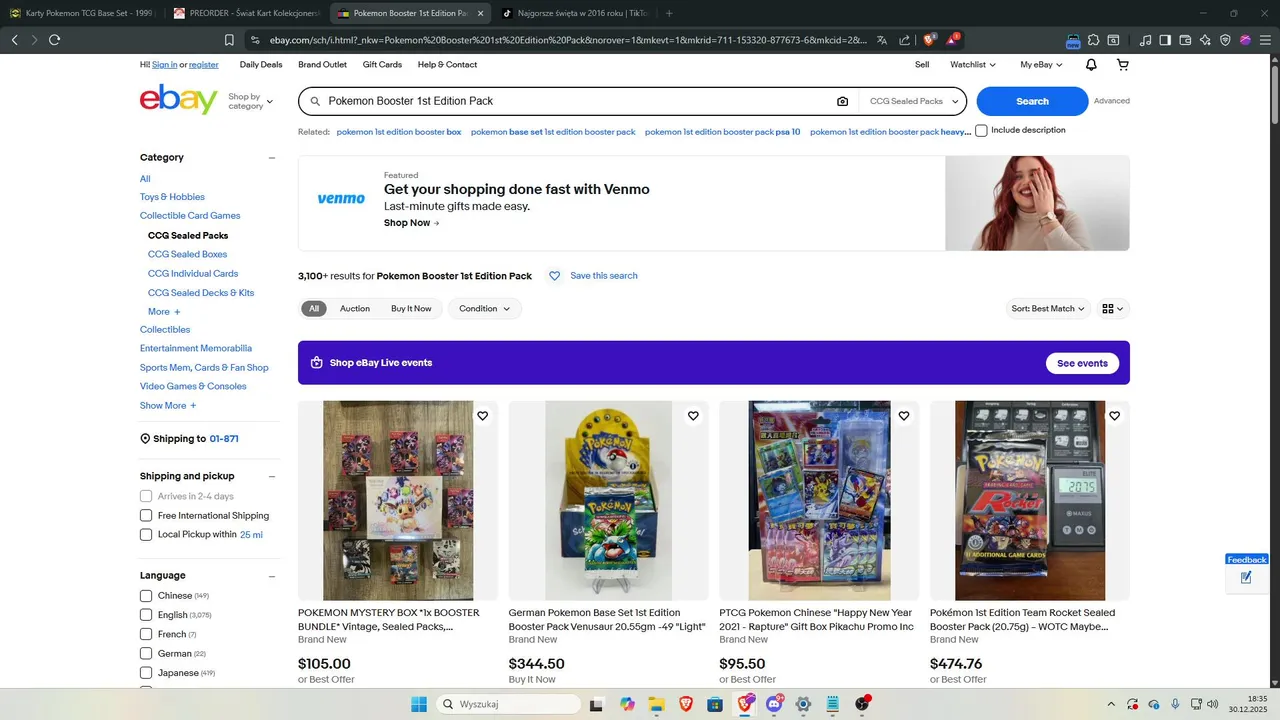
Task: Save this search heart icon
Action: 554,276
